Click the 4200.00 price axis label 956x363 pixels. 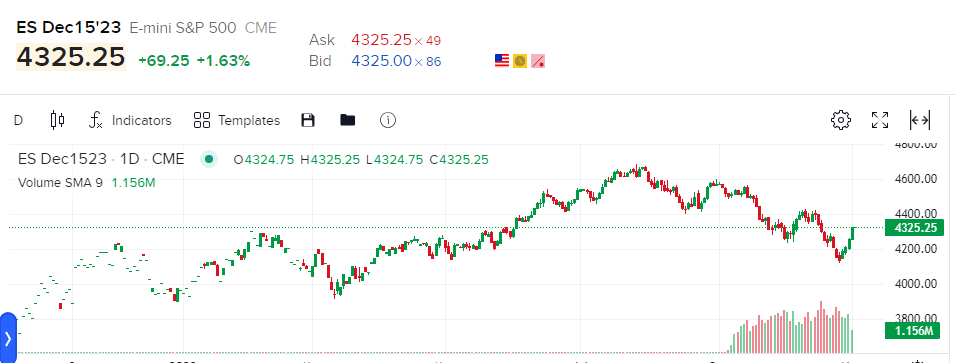(x=916, y=249)
